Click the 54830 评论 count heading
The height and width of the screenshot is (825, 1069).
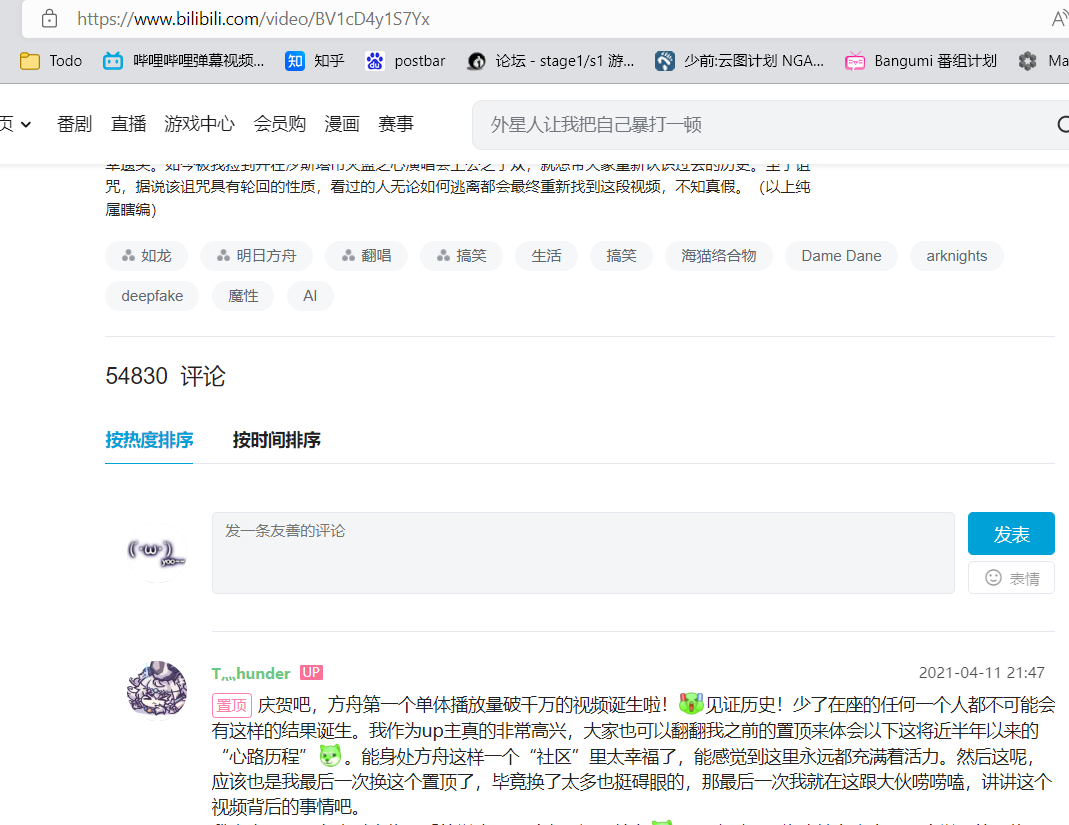(x=166, y=376)
